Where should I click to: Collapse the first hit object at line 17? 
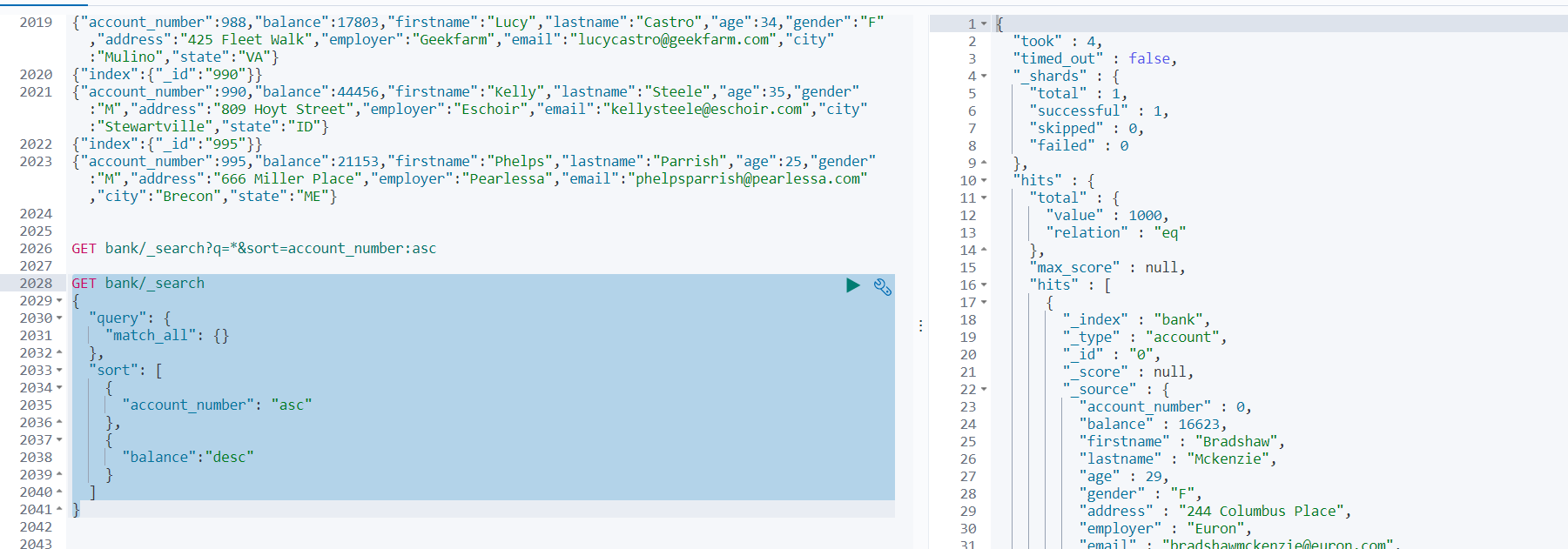(984, 303)
